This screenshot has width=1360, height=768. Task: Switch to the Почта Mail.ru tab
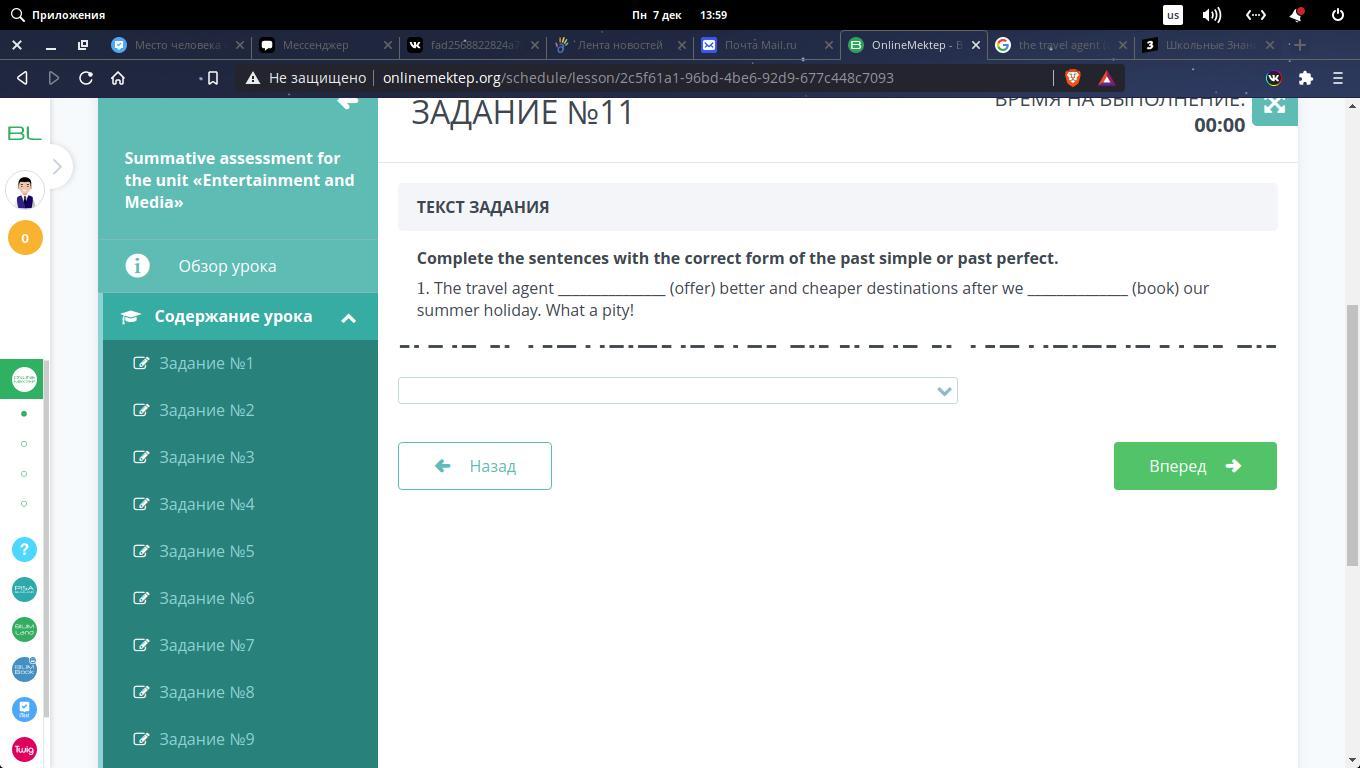coord(760,45)
